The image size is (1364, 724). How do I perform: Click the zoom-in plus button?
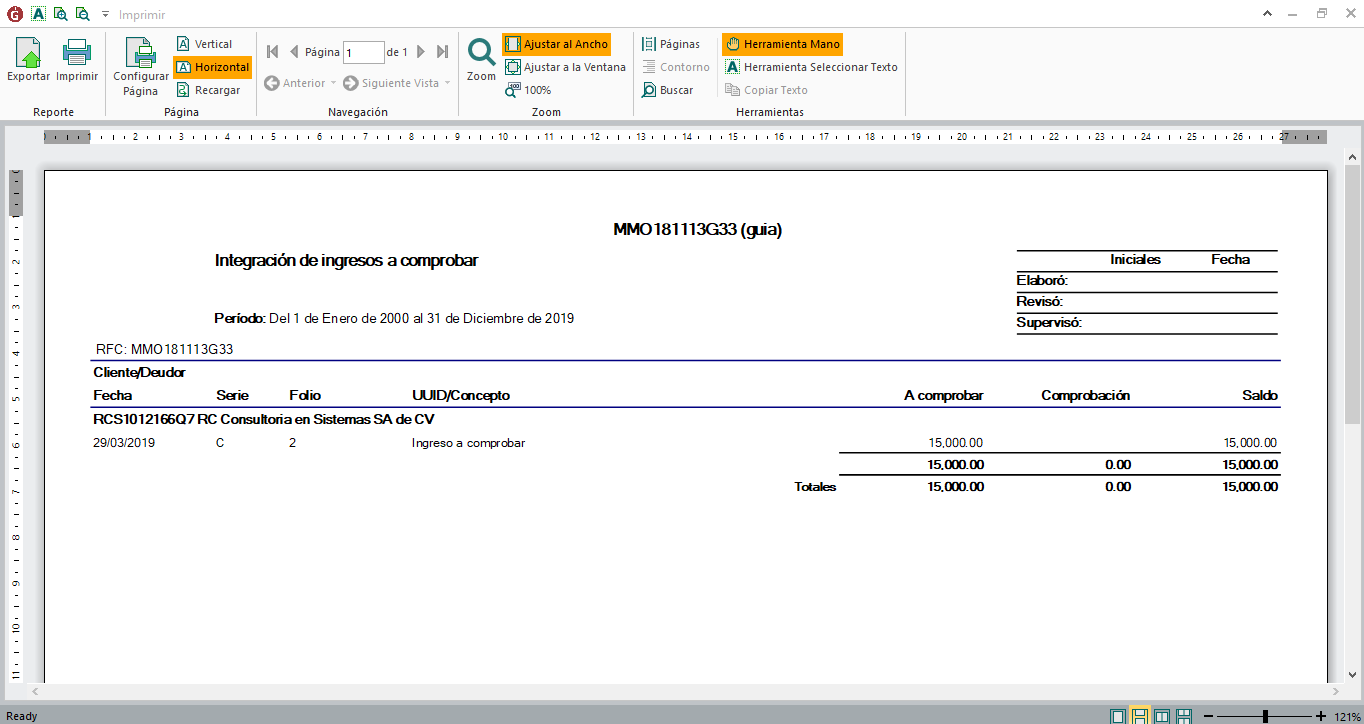point(1321,716)
